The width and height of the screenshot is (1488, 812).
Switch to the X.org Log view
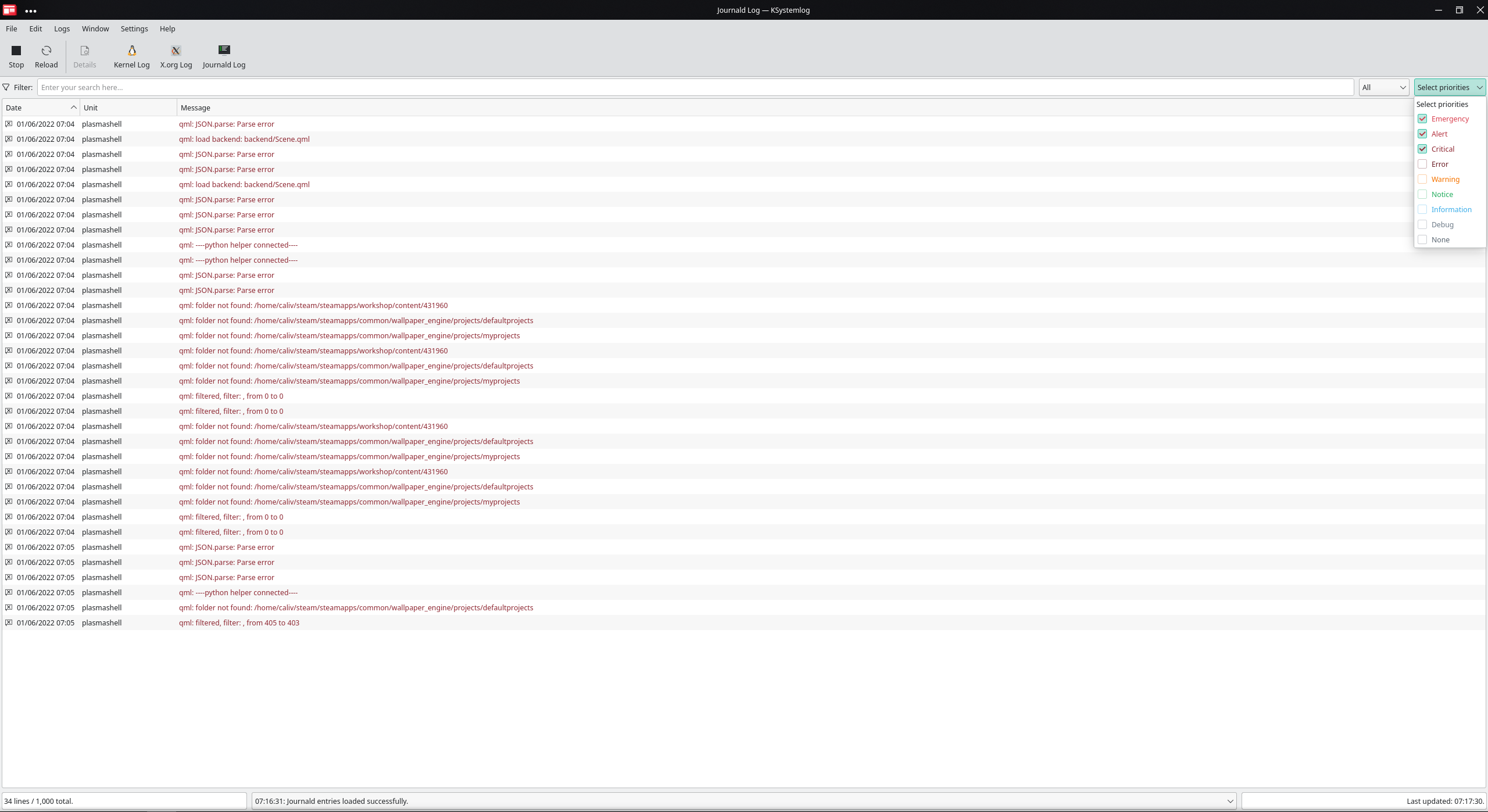pos(176,56)
